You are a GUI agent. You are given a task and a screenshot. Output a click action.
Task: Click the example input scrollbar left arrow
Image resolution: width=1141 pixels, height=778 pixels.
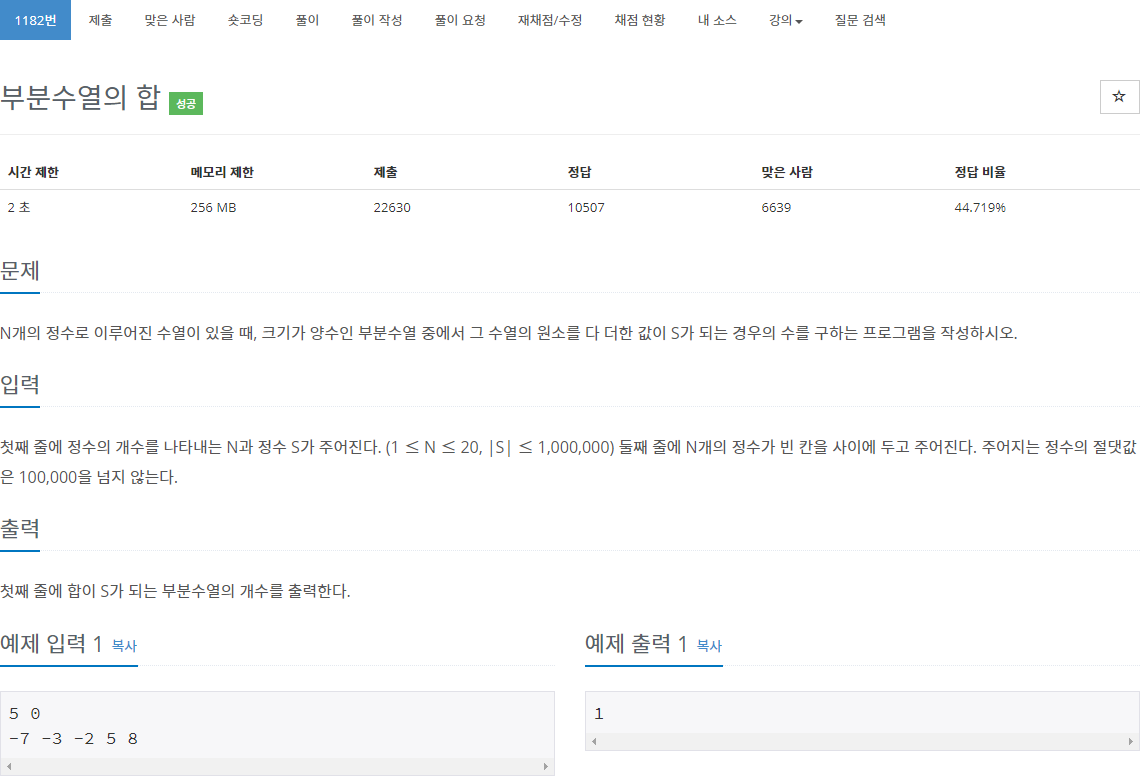(x=9, y=766)
